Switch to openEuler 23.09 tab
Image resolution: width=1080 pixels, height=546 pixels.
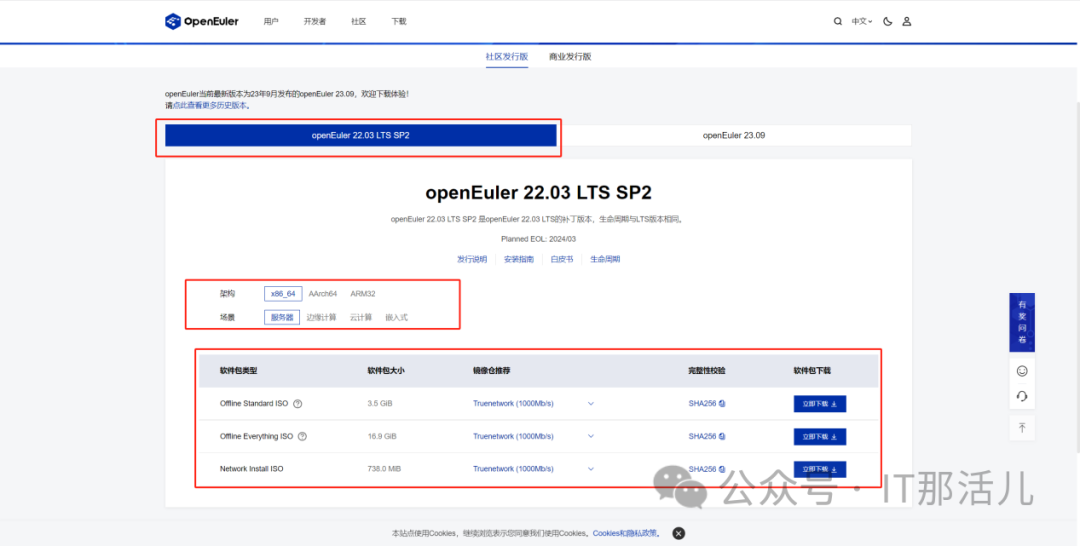[x=734, y=135]
